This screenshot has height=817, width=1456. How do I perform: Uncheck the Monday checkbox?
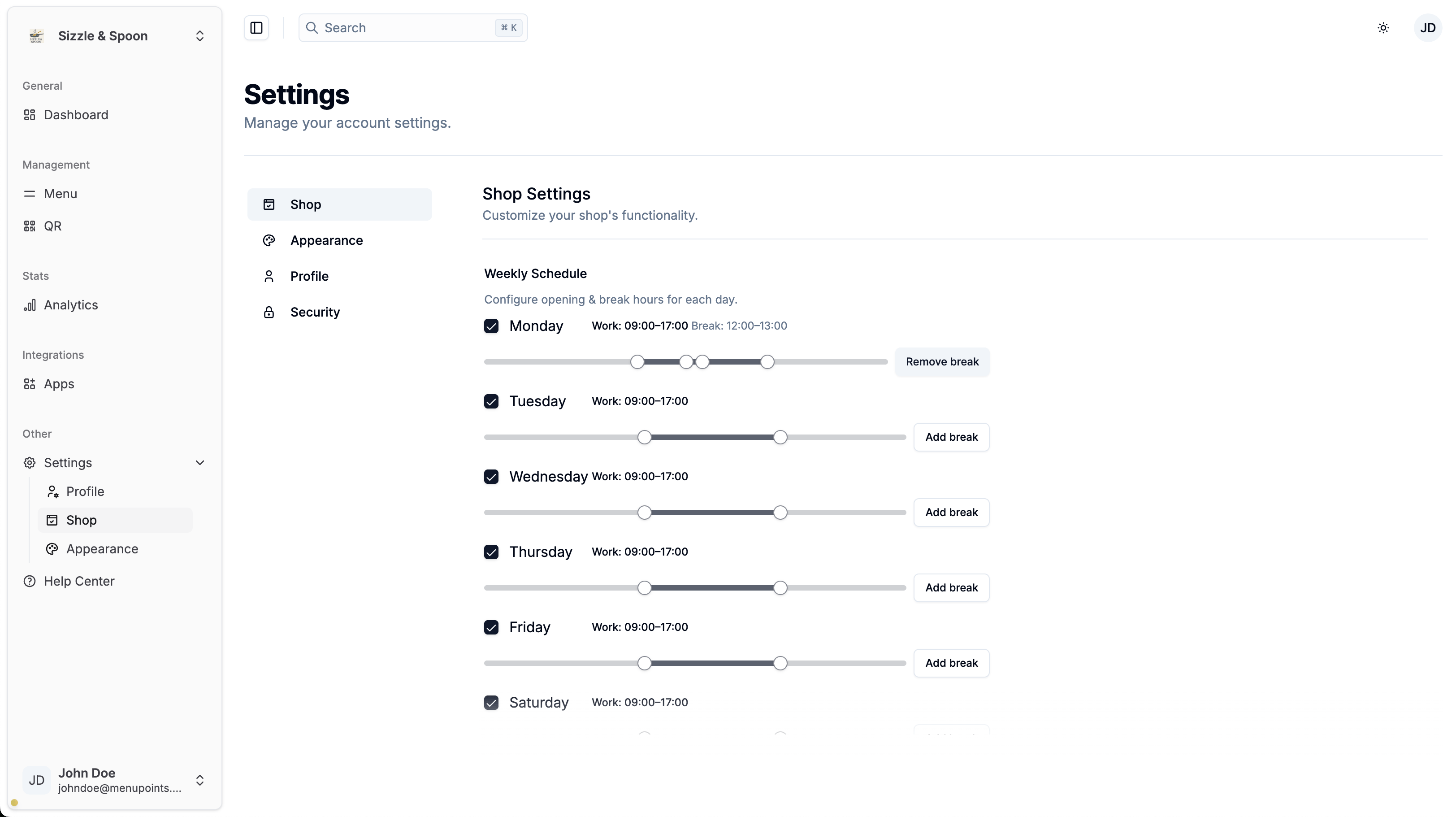(491, 326)
